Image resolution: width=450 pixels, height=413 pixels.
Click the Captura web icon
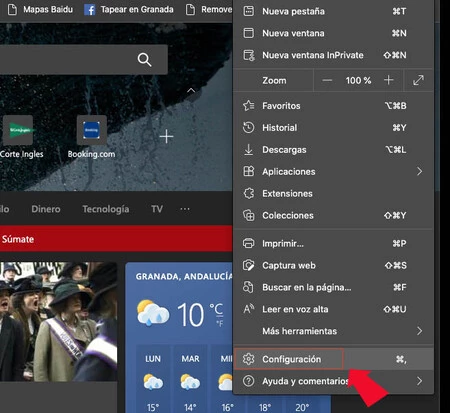pyautogui.click(x=249, y=265)
